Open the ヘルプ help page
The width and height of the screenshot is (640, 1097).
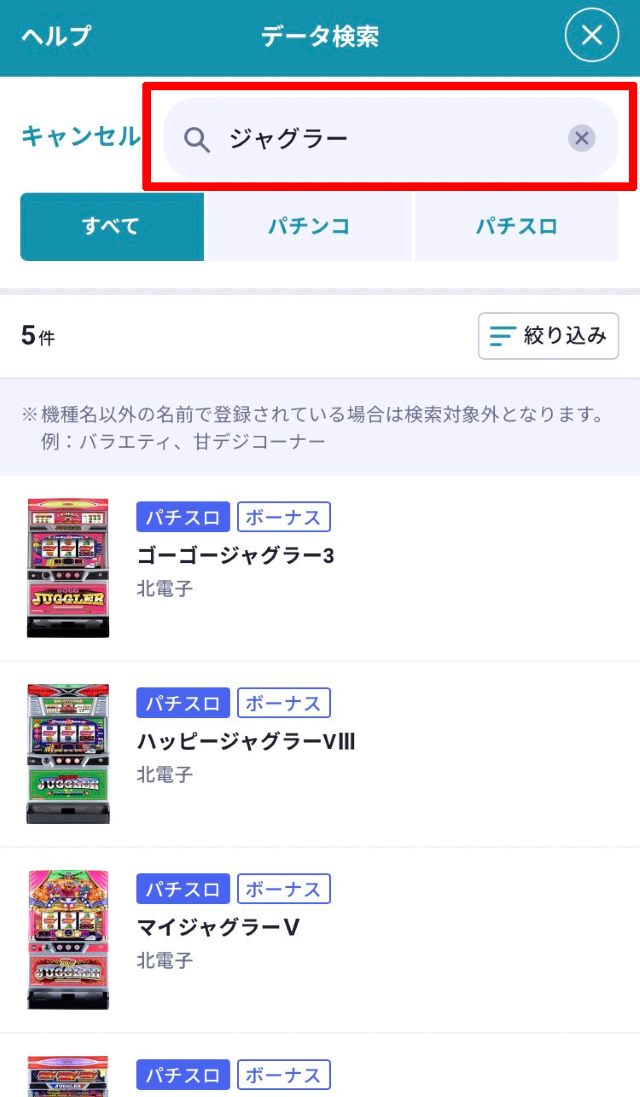(56, 37)
